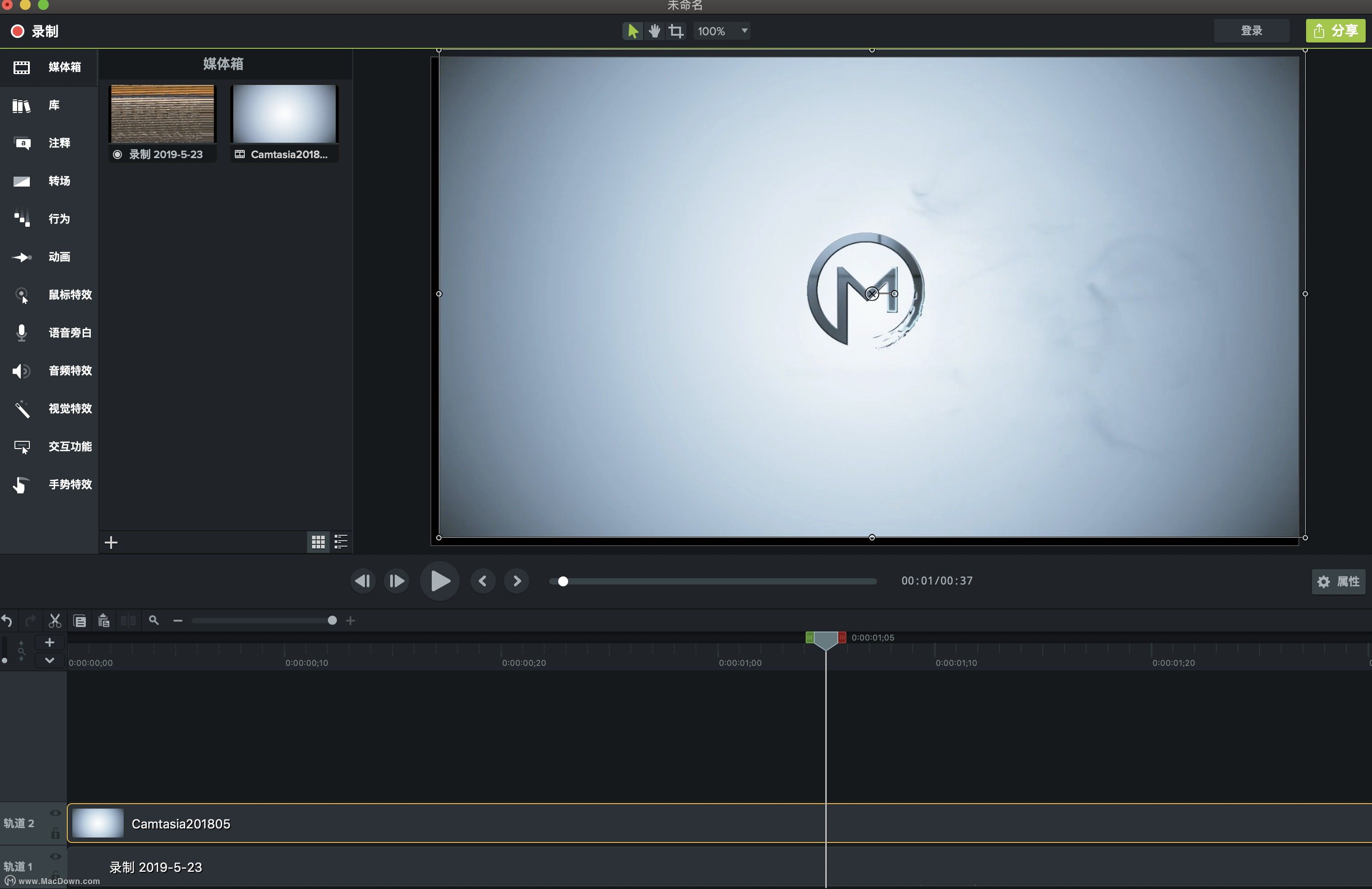Add a new track with the plus button

coord(50,642)
